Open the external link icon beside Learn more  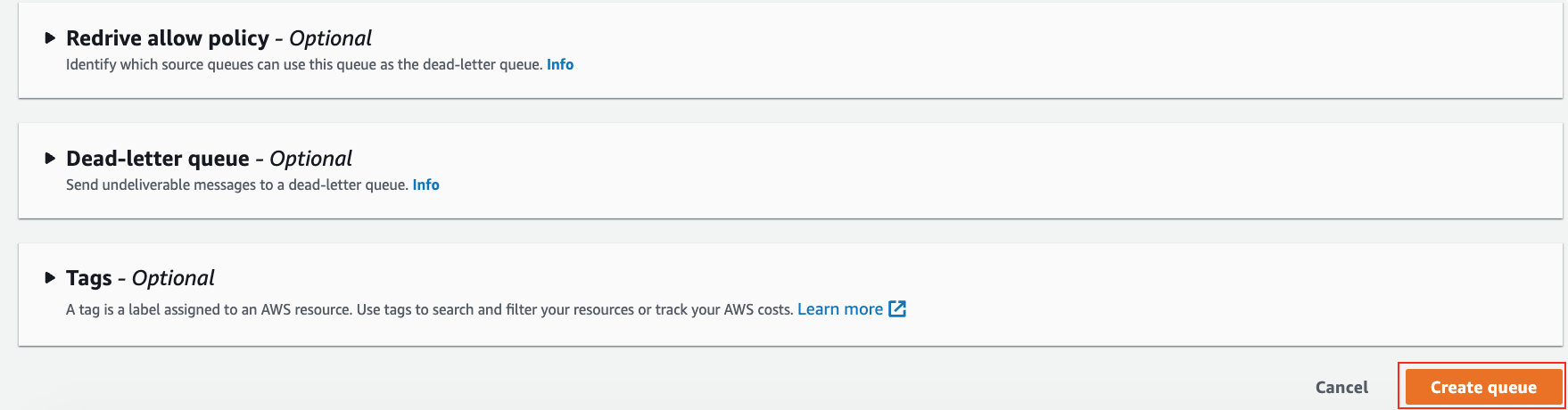(x=898, y=309)
